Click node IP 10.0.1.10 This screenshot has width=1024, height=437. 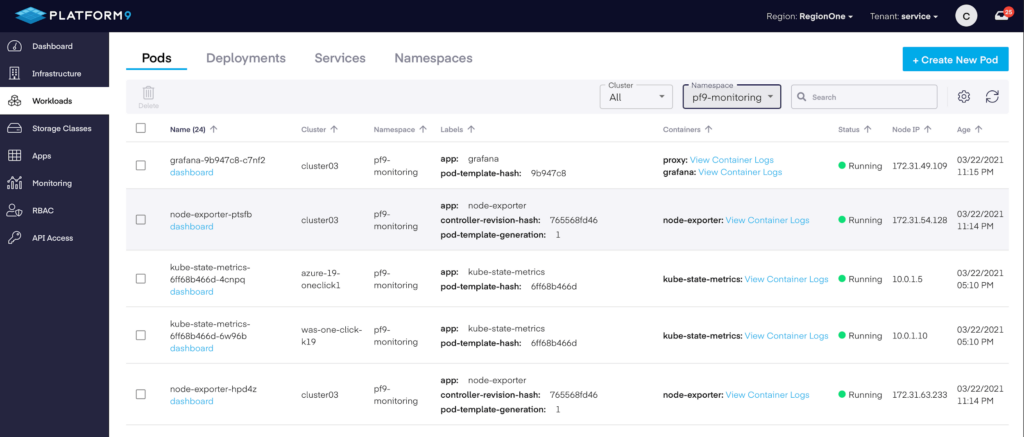(910, 336)
